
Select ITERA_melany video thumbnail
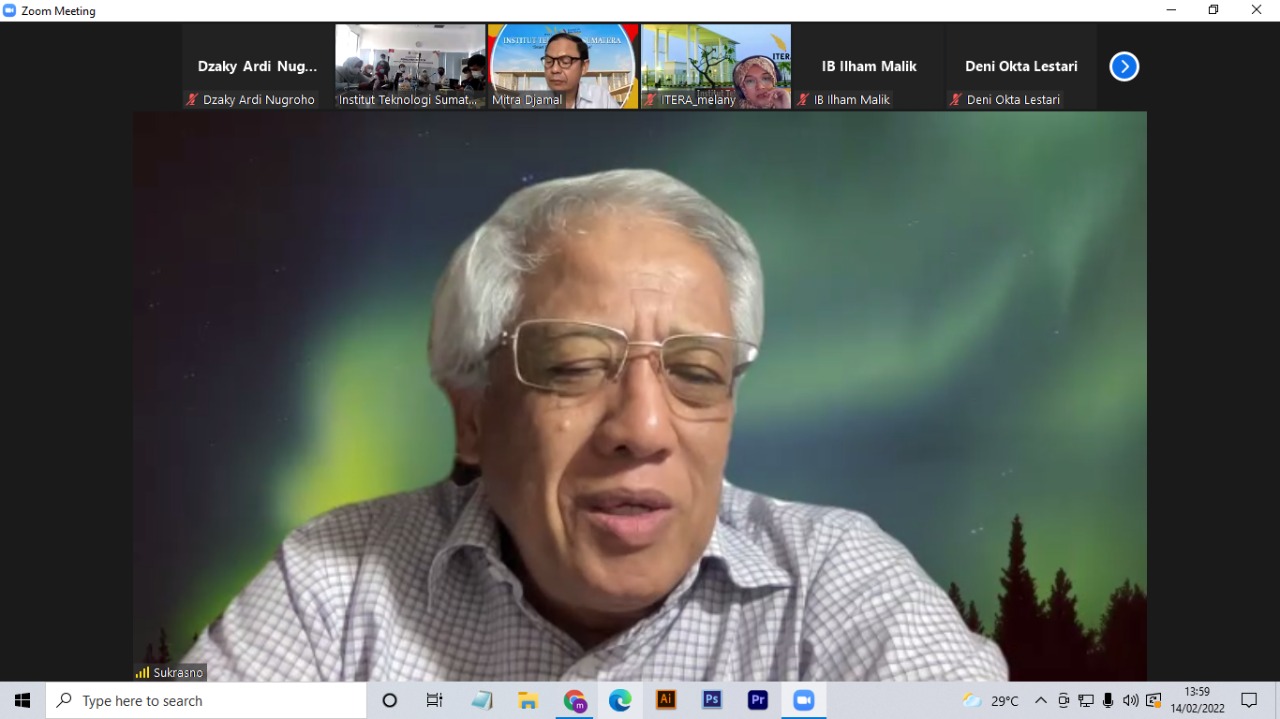[x=716, y=66]
